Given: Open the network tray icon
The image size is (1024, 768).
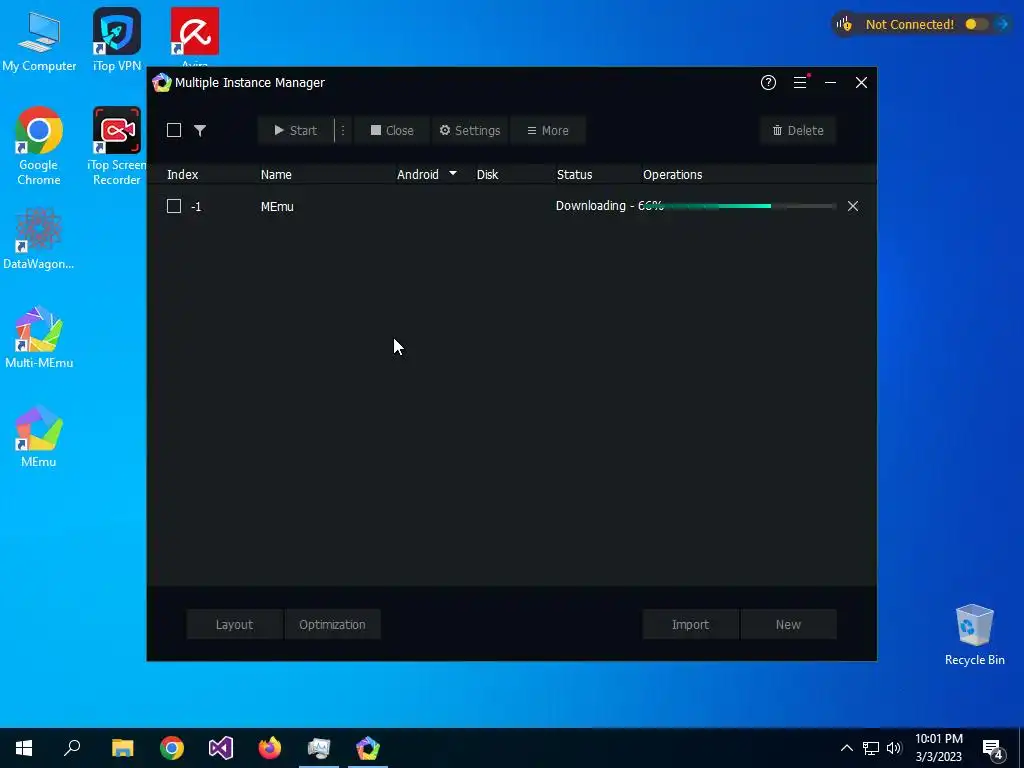Looking at the screenshot, I should point(871,748).
